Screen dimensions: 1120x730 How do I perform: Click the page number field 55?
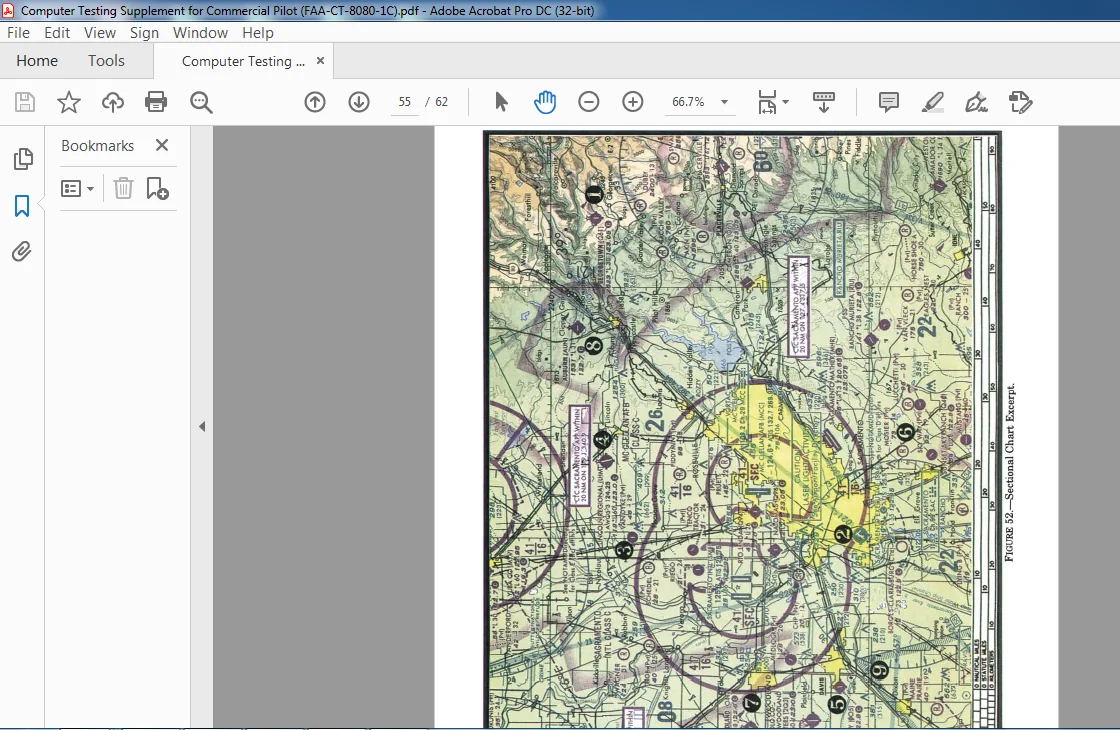404,102
